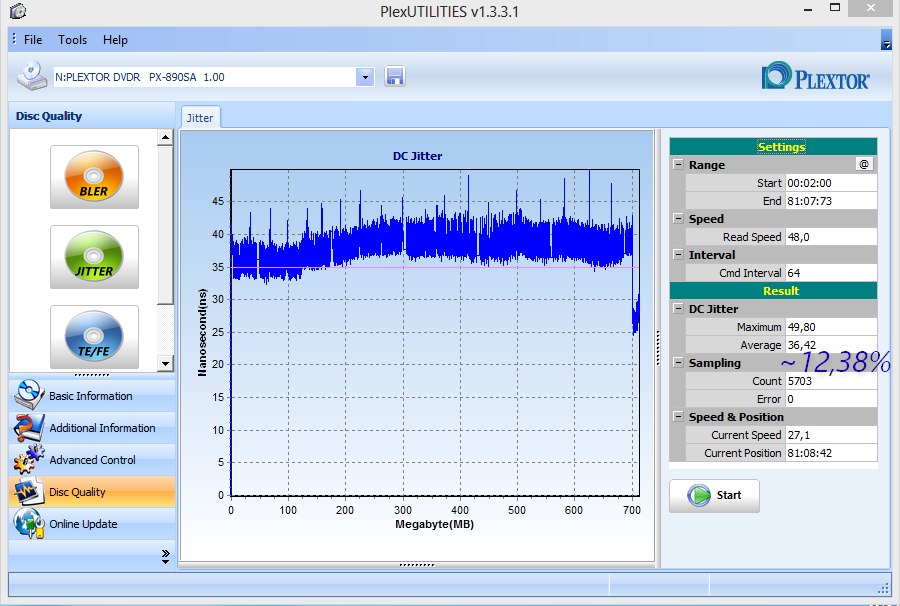Collapse the Sampling result group
Screen dimensions: 900x606
[678, 363]
